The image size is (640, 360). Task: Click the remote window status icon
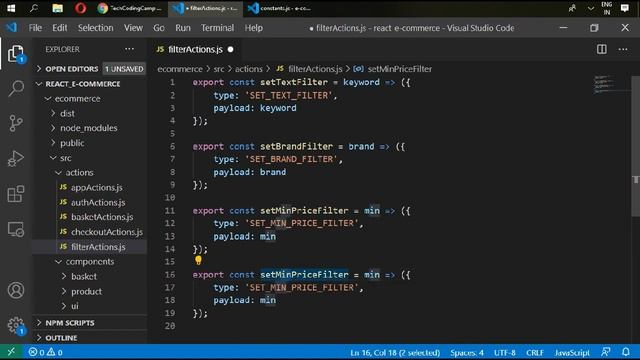pyautogui.click(x=11, y=352)
